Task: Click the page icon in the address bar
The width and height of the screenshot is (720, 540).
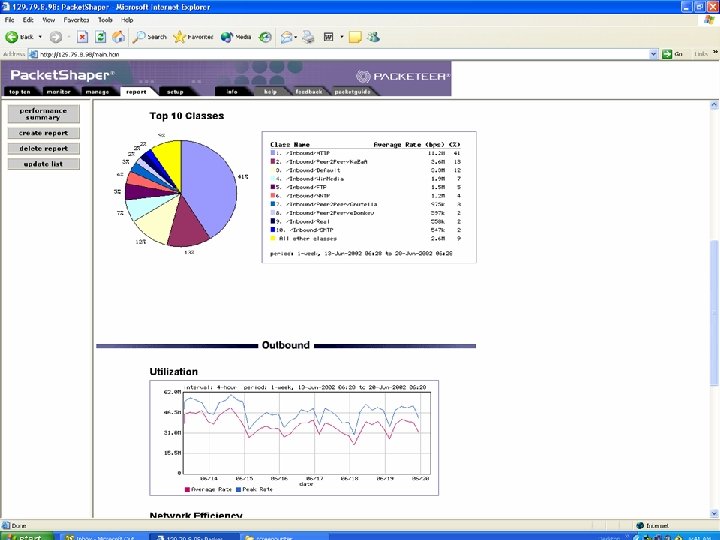Action: point(33,54)
